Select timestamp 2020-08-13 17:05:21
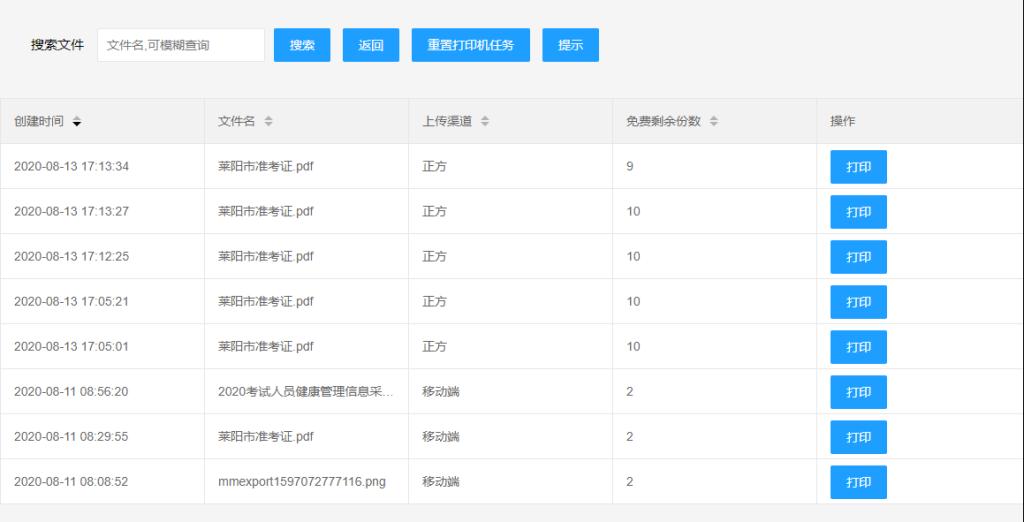The width and height of the screenshot is (1024, 522). tap(71, 302)
